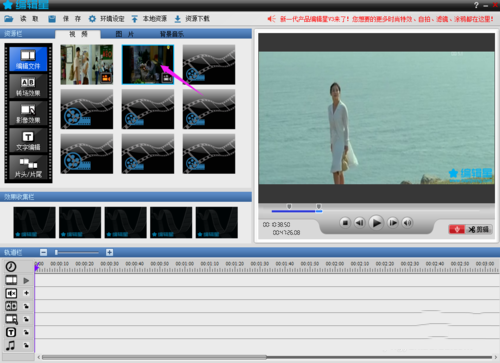Select the second video thumbnail clip

pyautogui.click(x=148, y=65)
